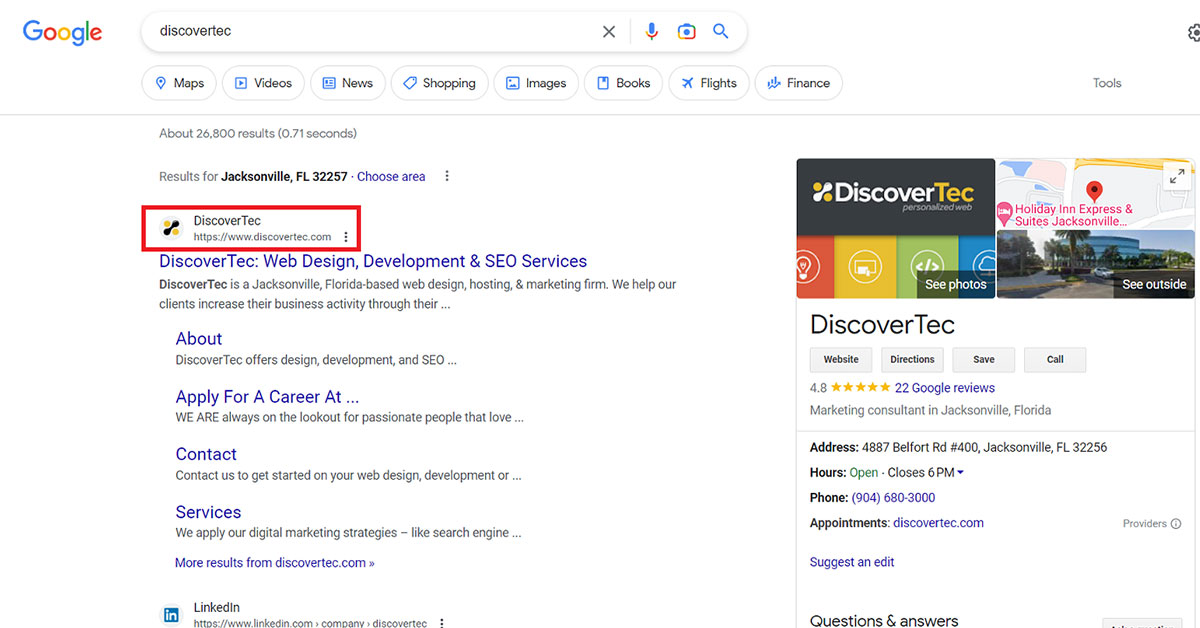
Task: Expand the business hours dropdown arrow
Action: tap(961, 473)
